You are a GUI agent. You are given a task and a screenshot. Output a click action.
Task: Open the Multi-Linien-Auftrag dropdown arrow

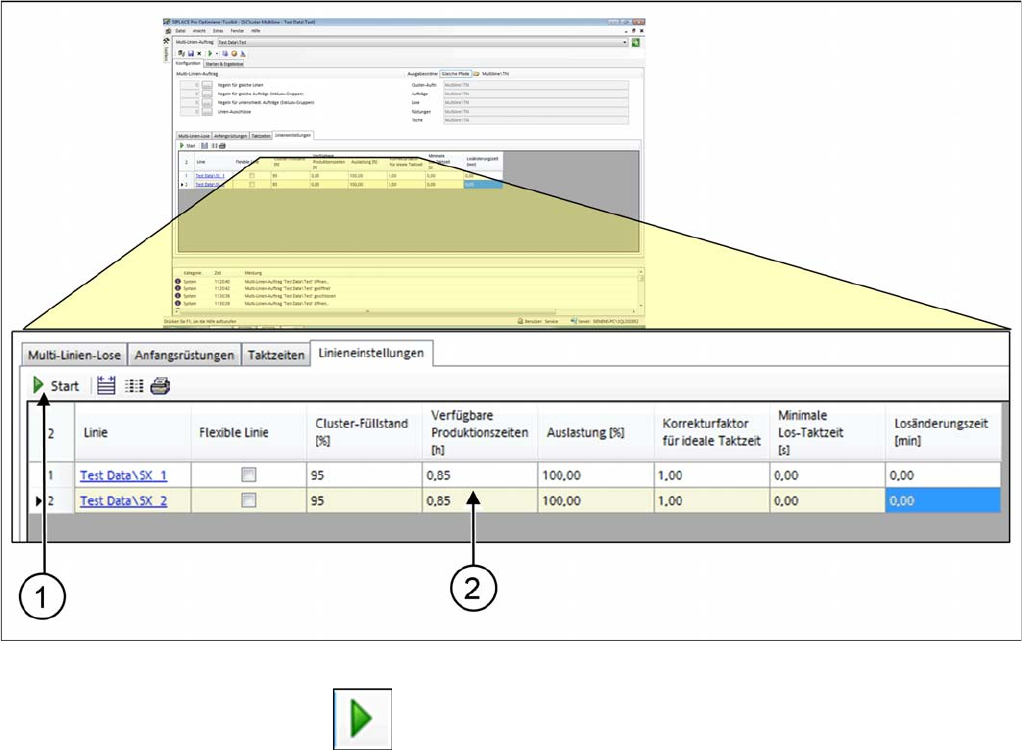click(x=625, y=43)
